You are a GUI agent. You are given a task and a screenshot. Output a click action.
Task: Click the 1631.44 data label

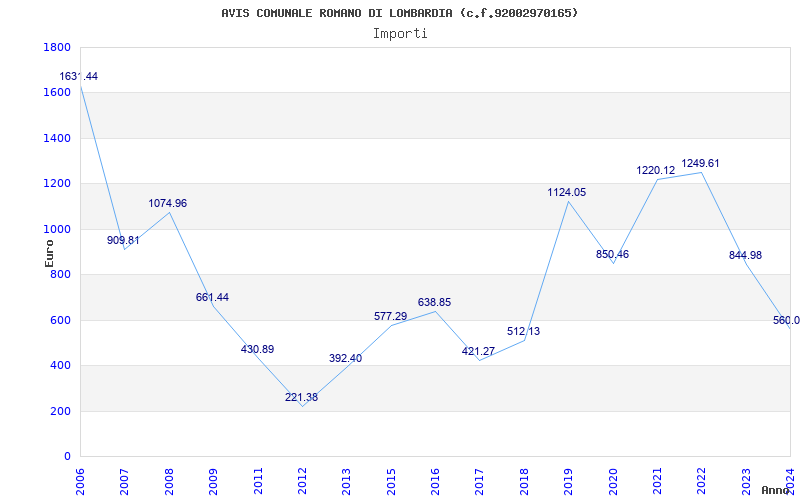79,77
